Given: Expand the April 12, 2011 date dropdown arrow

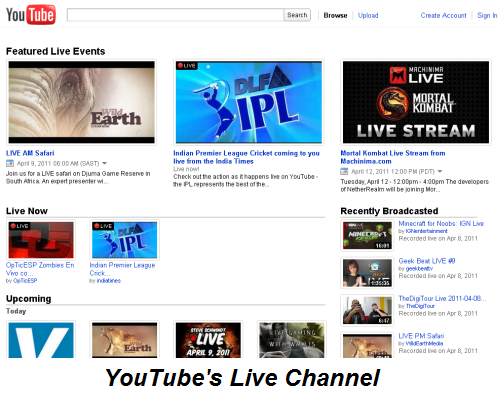Looking at the screenshot, I should 440,171.
